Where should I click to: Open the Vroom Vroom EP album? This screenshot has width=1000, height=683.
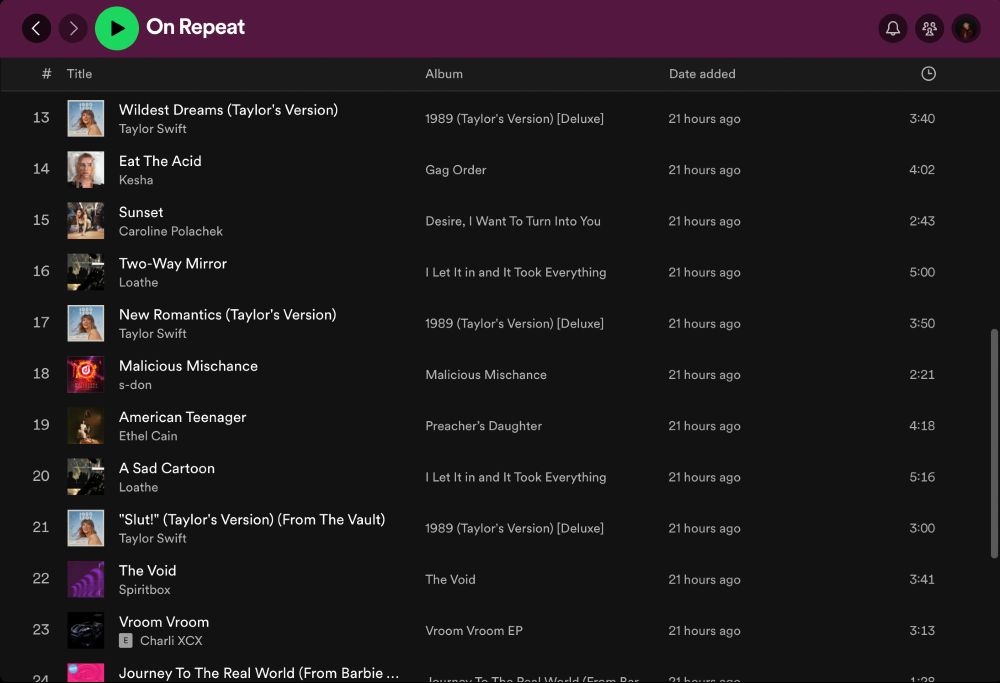[x=474, y=631]
